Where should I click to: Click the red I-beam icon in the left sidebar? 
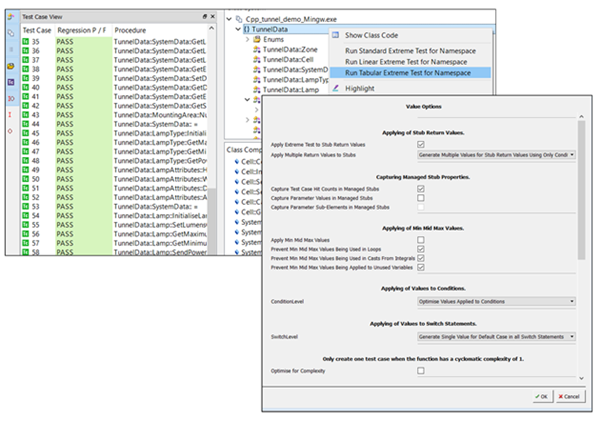(10, 115)
